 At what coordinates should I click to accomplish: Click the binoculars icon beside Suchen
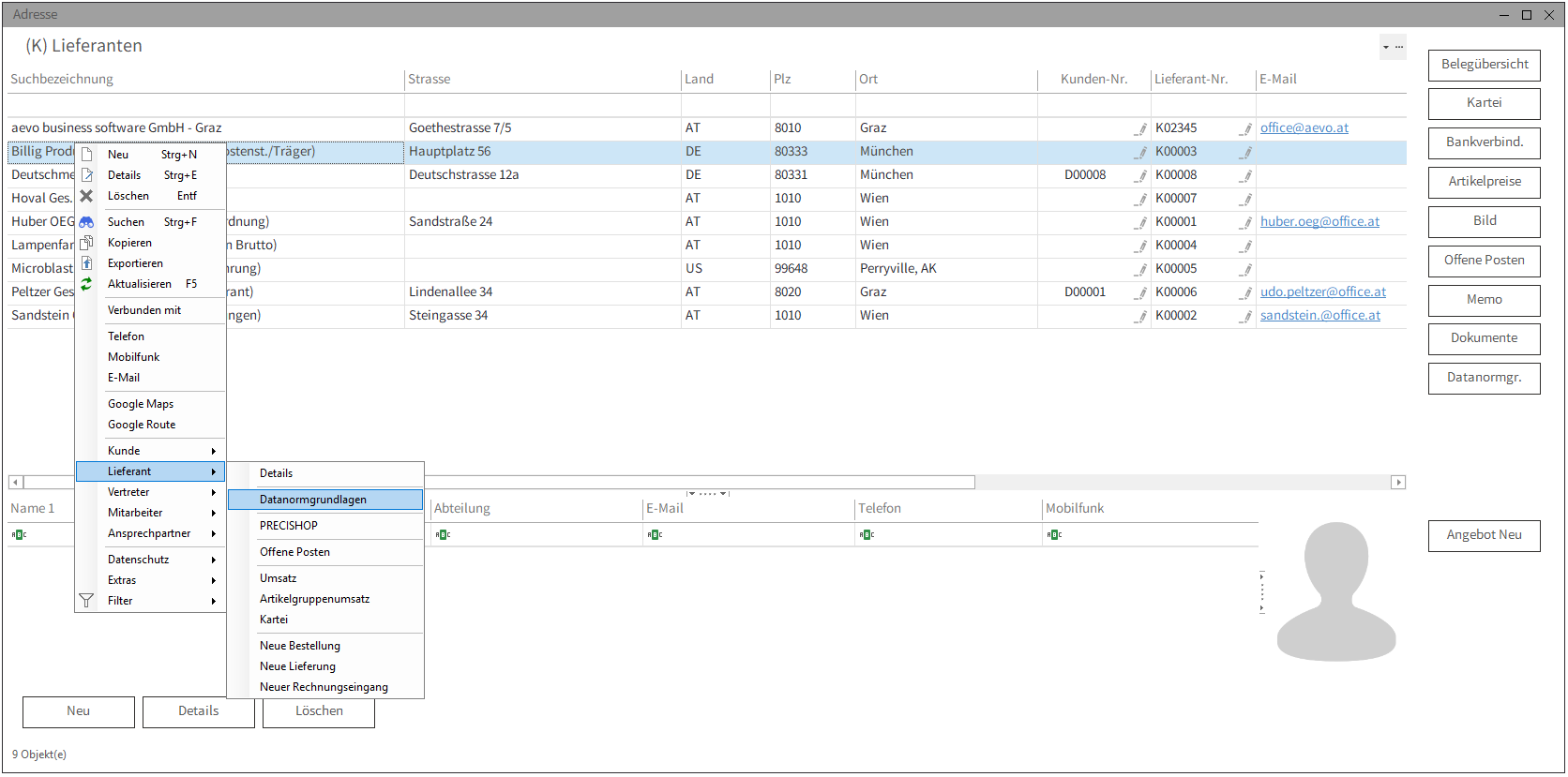tap(86, 222)
